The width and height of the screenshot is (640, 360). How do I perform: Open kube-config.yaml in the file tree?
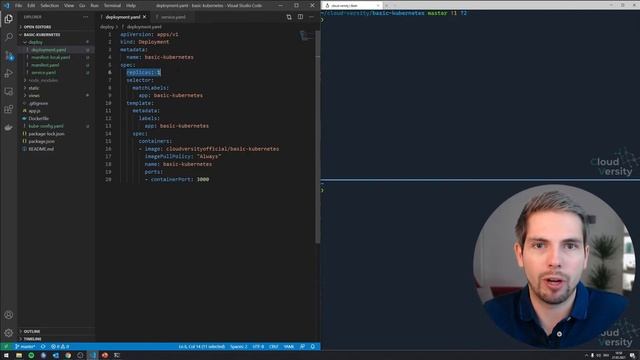46,126
